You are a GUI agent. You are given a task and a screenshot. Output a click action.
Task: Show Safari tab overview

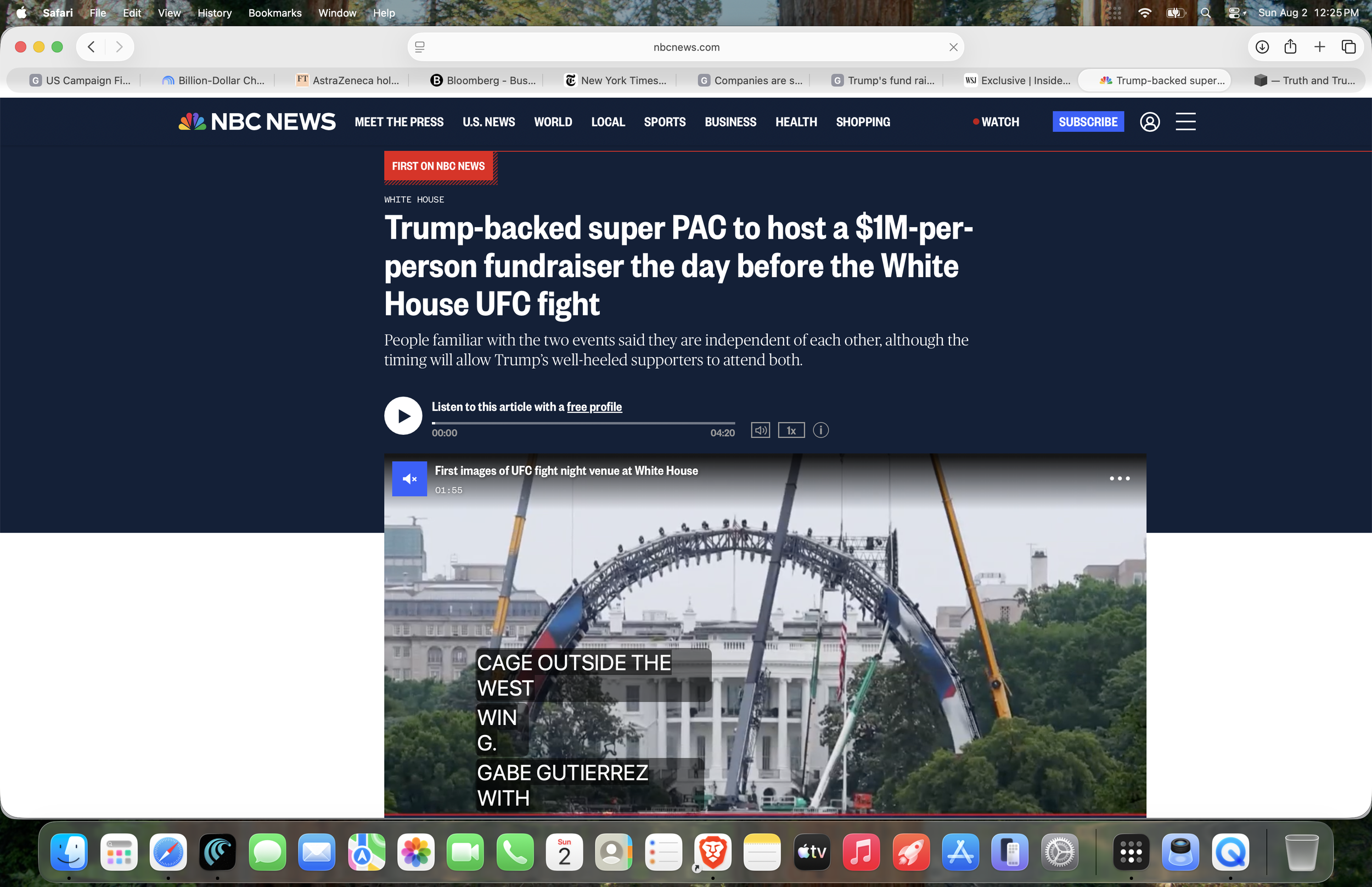click(1348, 47)
